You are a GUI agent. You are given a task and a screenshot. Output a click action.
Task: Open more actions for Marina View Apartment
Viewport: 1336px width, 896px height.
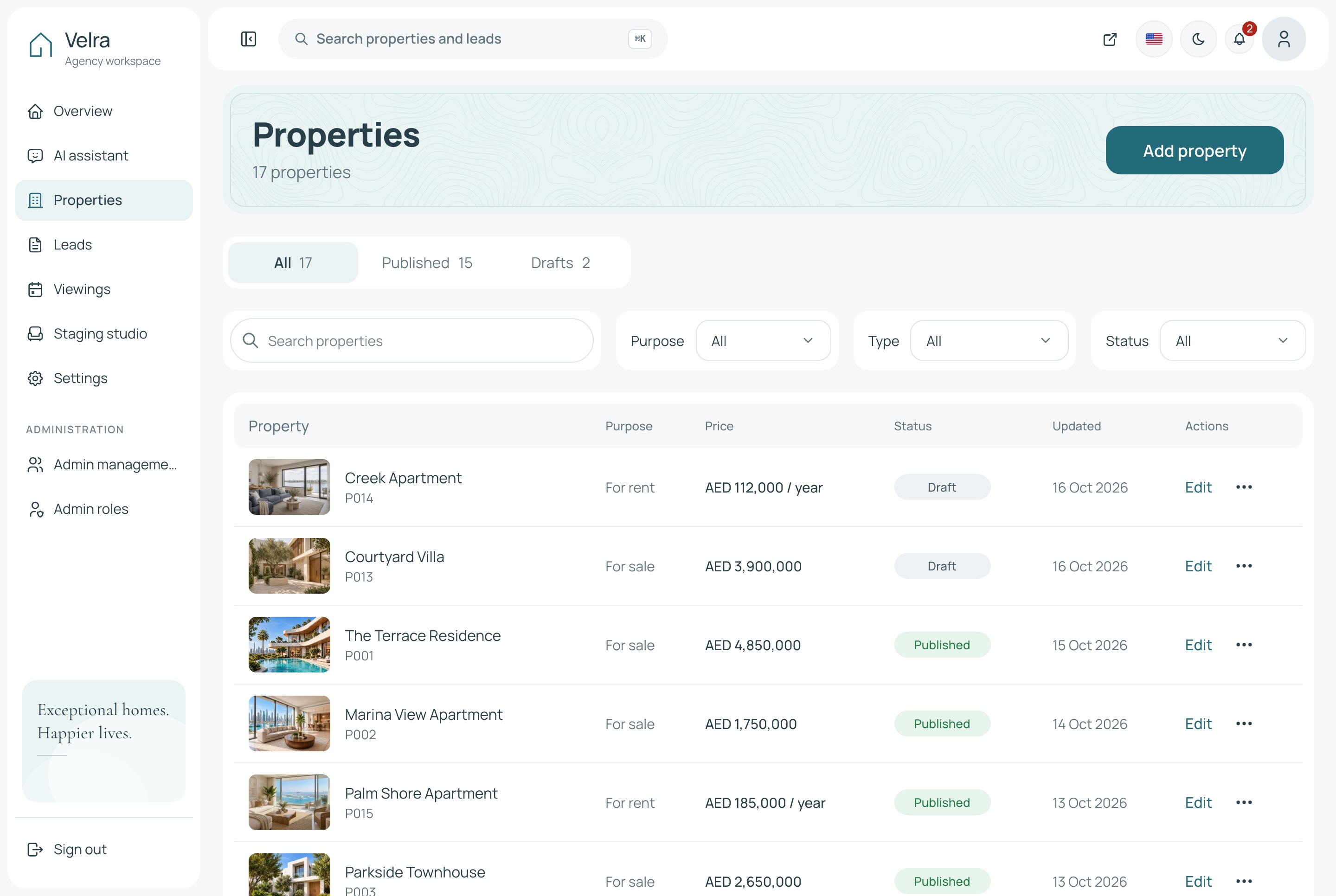[1244, 724]
